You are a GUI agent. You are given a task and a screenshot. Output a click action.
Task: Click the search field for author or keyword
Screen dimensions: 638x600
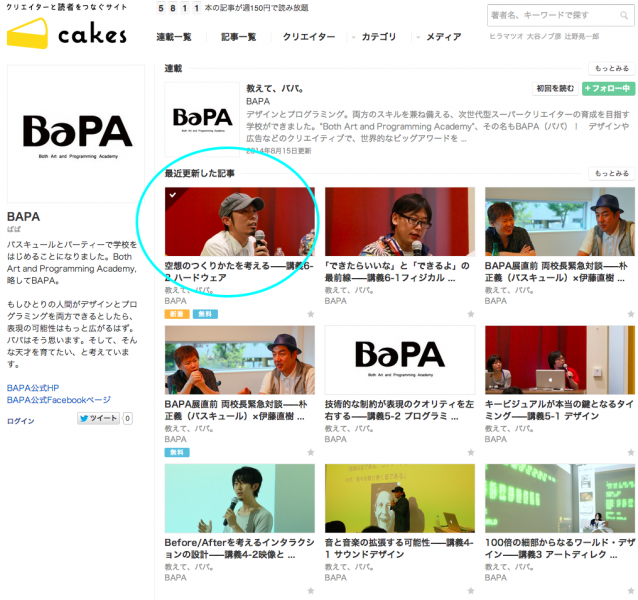tap(560, 15)
